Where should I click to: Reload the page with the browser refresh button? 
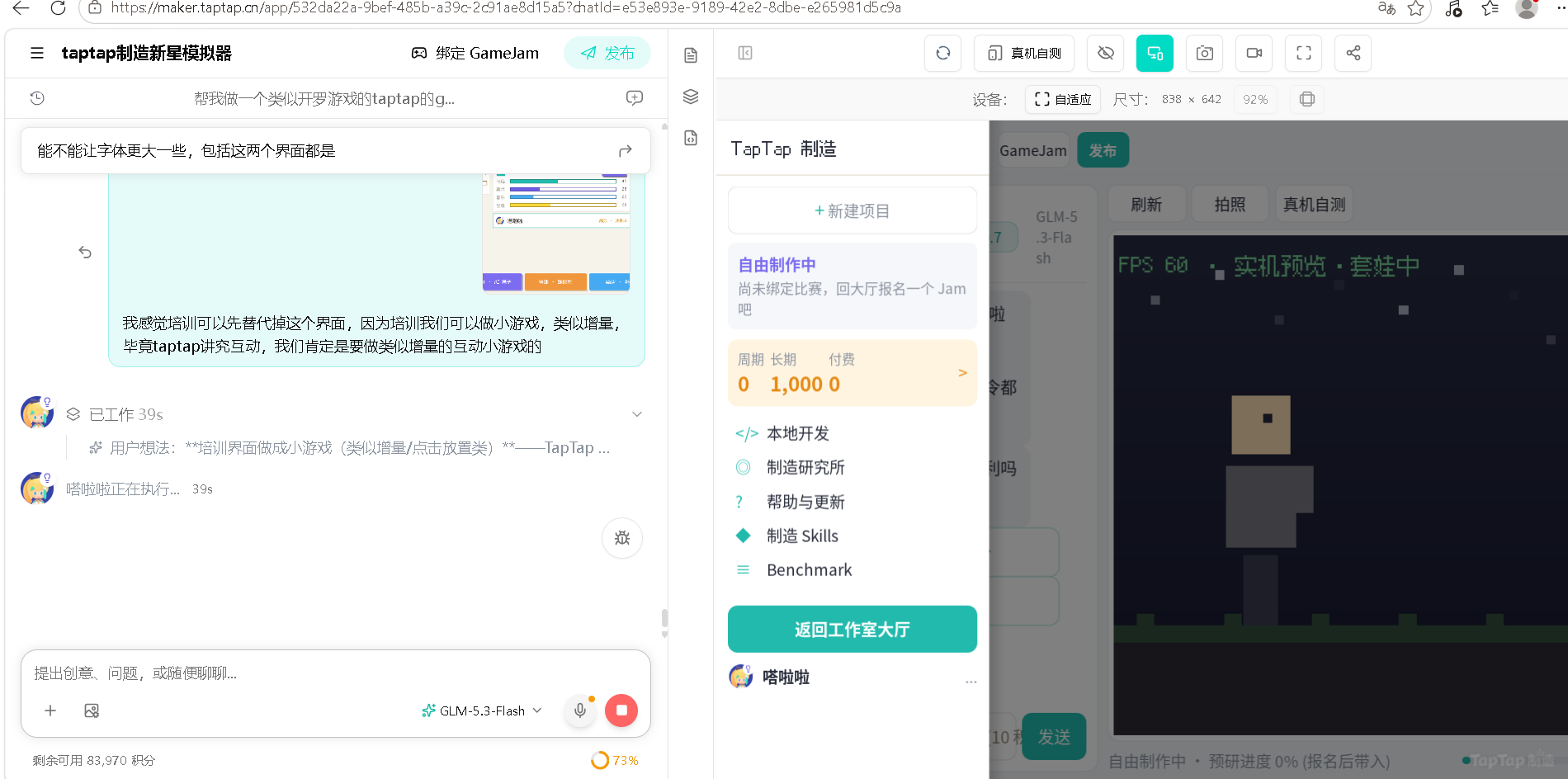click(58, 8)
